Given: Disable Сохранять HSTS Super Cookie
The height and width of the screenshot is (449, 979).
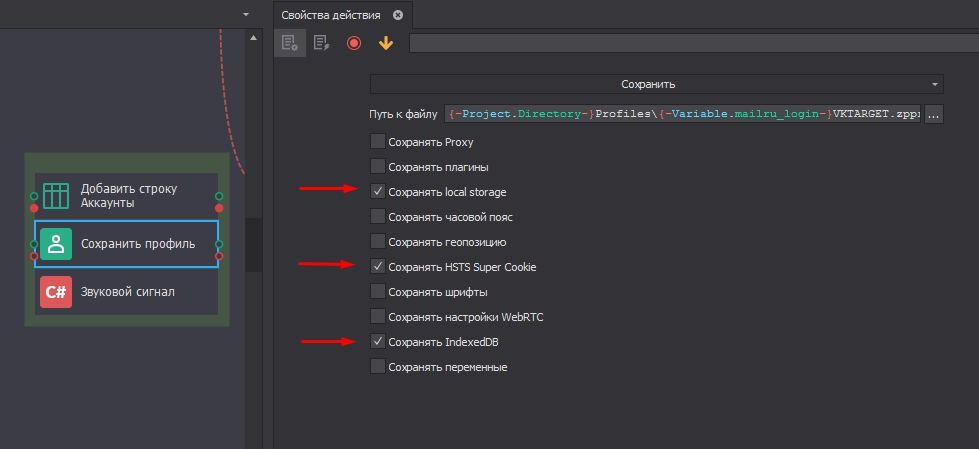Looking at the screenshot, I should pyautogui.click(x=378, y=266).
